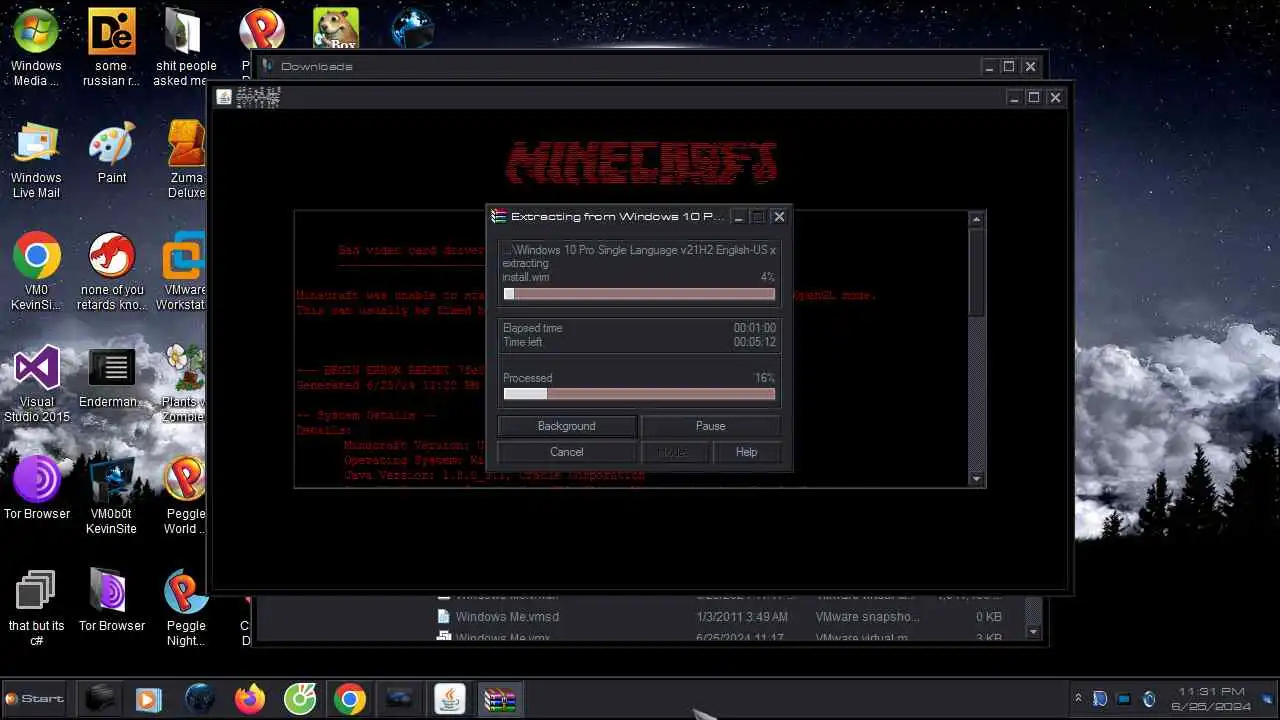The image size is (1280, 720).
Task: Click Java icon in Minecraft window title
Action: click(x=224, y=97)
